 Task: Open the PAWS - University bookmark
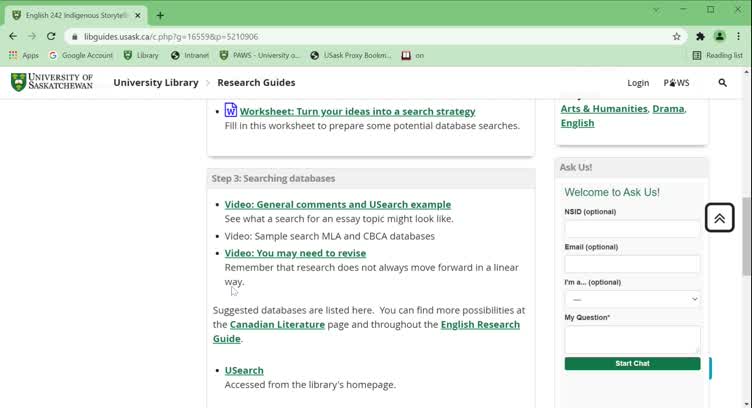coord(259,56)
